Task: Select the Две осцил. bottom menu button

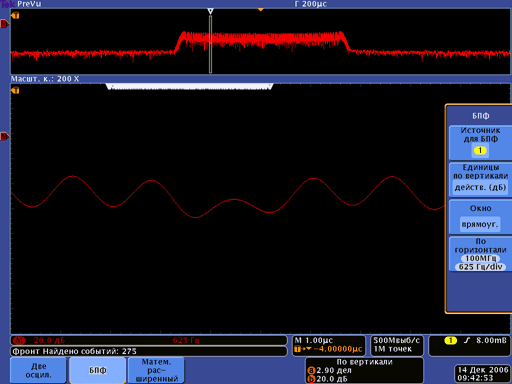Action: tap(38, 370)
